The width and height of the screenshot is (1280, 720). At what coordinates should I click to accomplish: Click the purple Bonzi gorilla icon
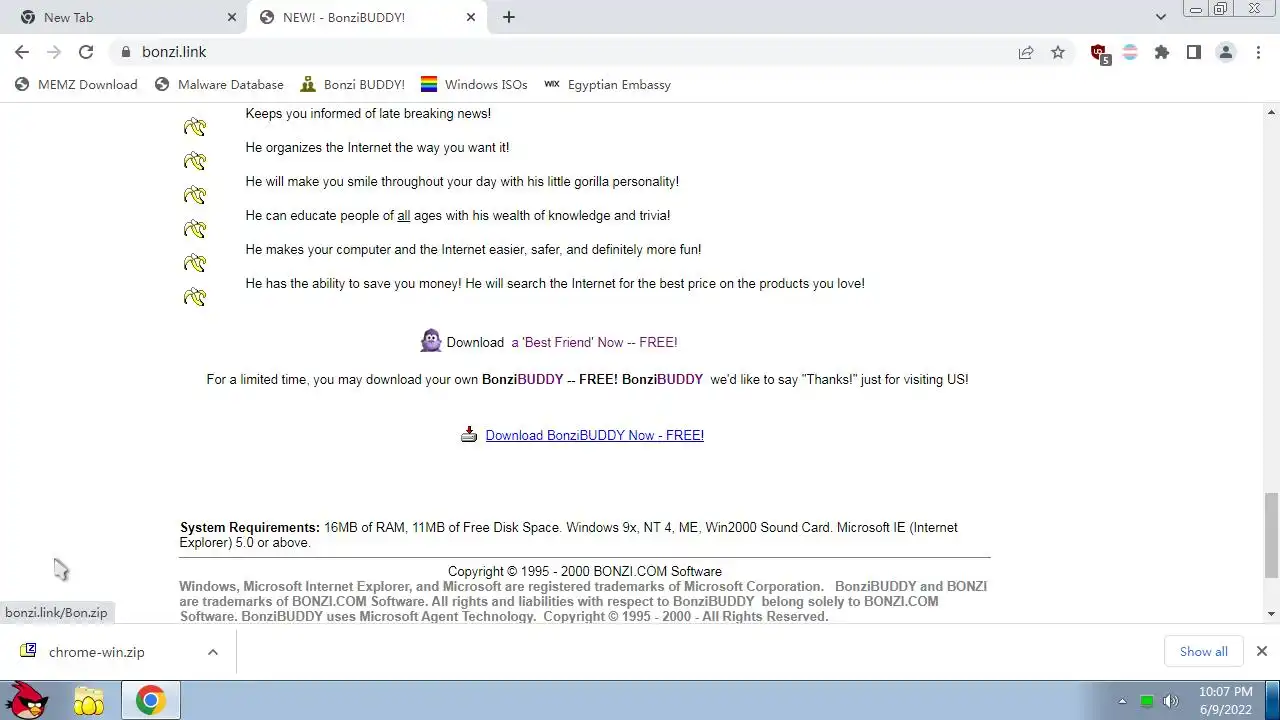coord(431,341)
